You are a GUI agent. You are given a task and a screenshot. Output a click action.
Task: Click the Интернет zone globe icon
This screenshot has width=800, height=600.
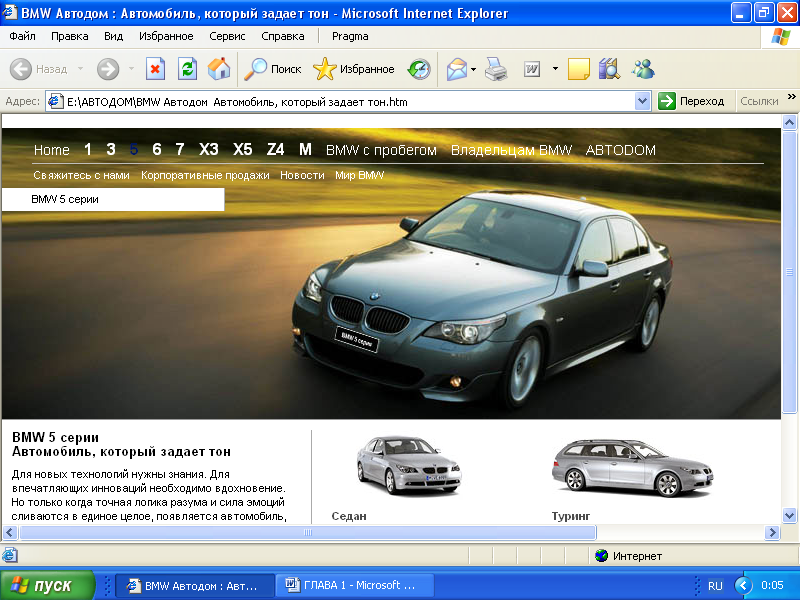click(x=602, y=556)
